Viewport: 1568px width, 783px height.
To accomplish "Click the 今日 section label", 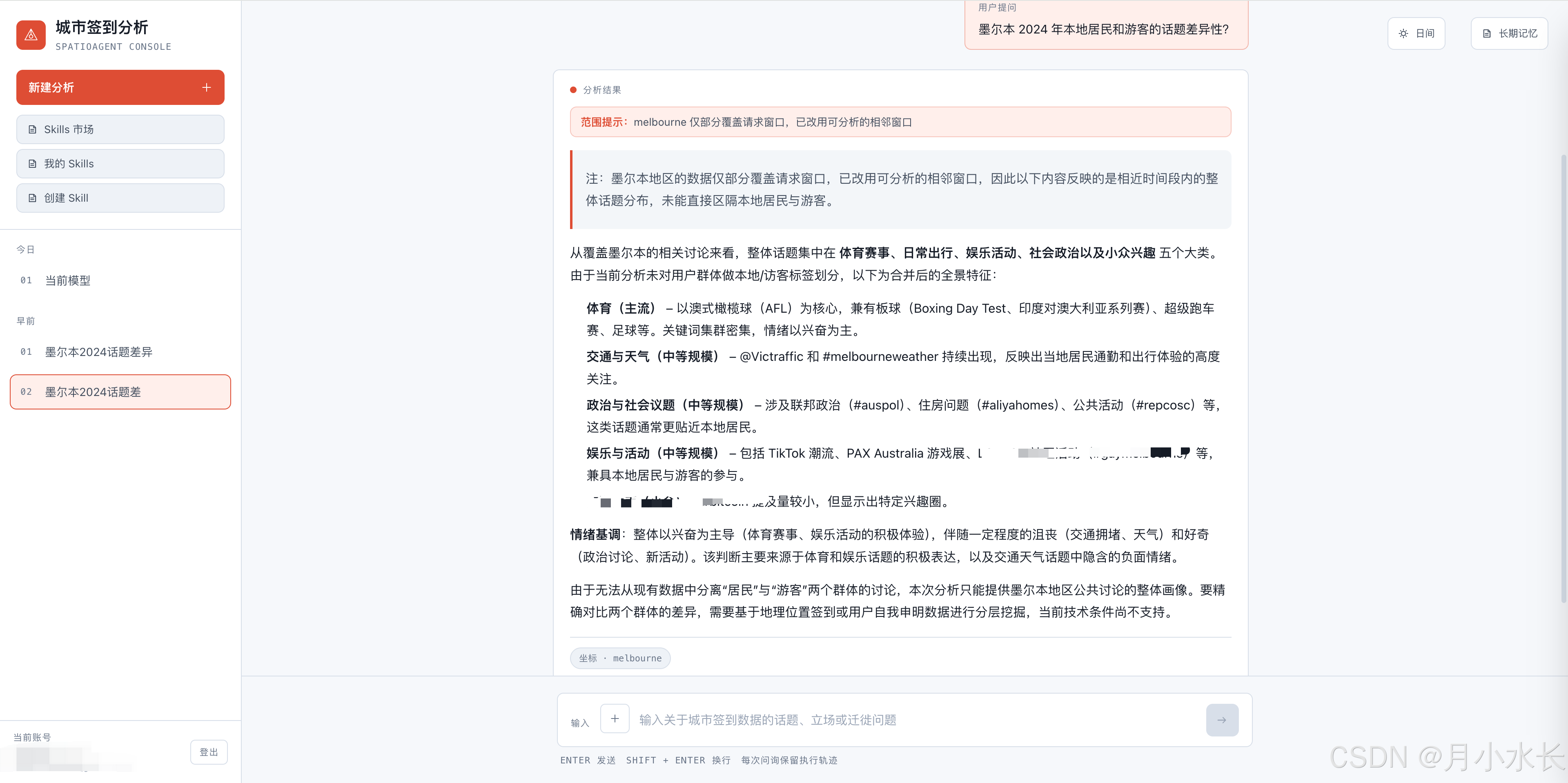I will tap(26, 249).
